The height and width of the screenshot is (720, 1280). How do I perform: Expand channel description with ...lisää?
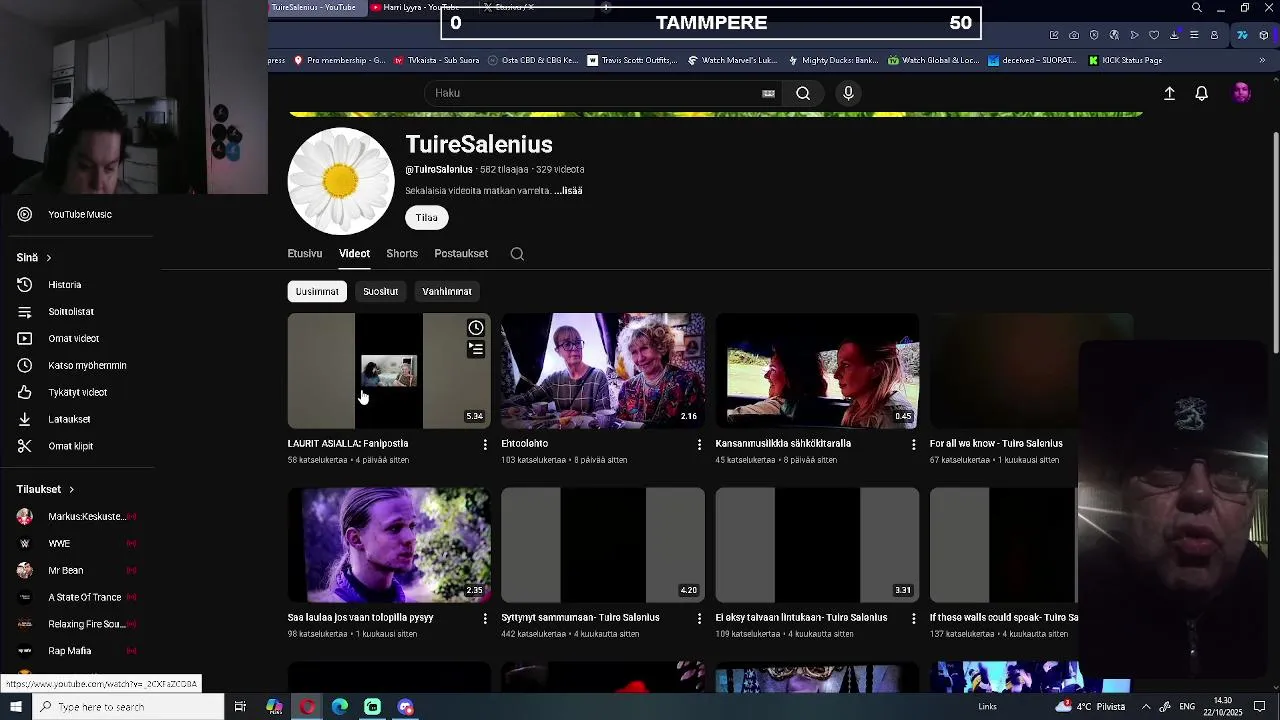tap(568, 191)
